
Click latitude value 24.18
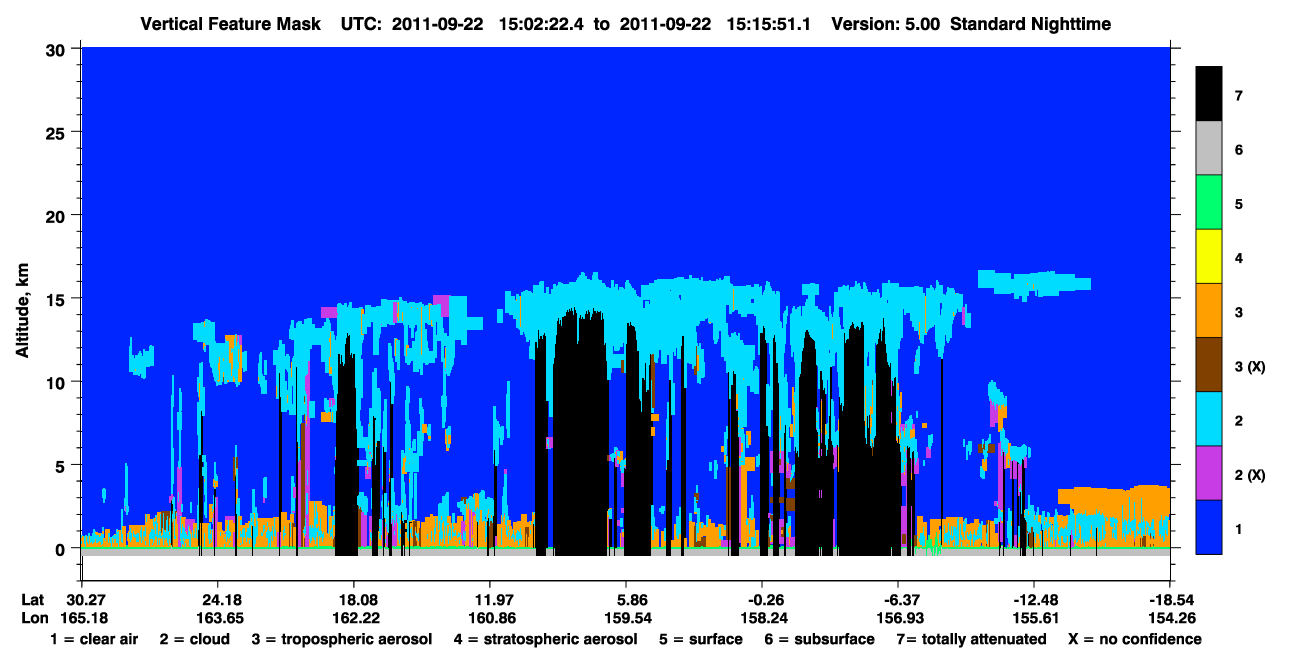coord(217,599)
